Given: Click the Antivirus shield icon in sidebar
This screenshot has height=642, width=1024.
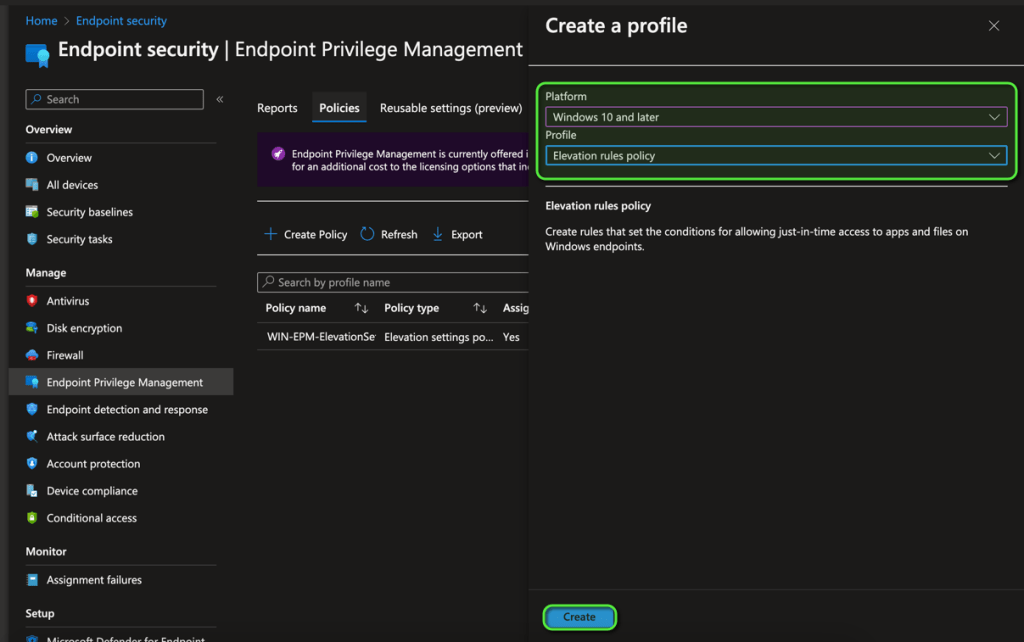Looking at the screenshot, I should pos(32,301).
